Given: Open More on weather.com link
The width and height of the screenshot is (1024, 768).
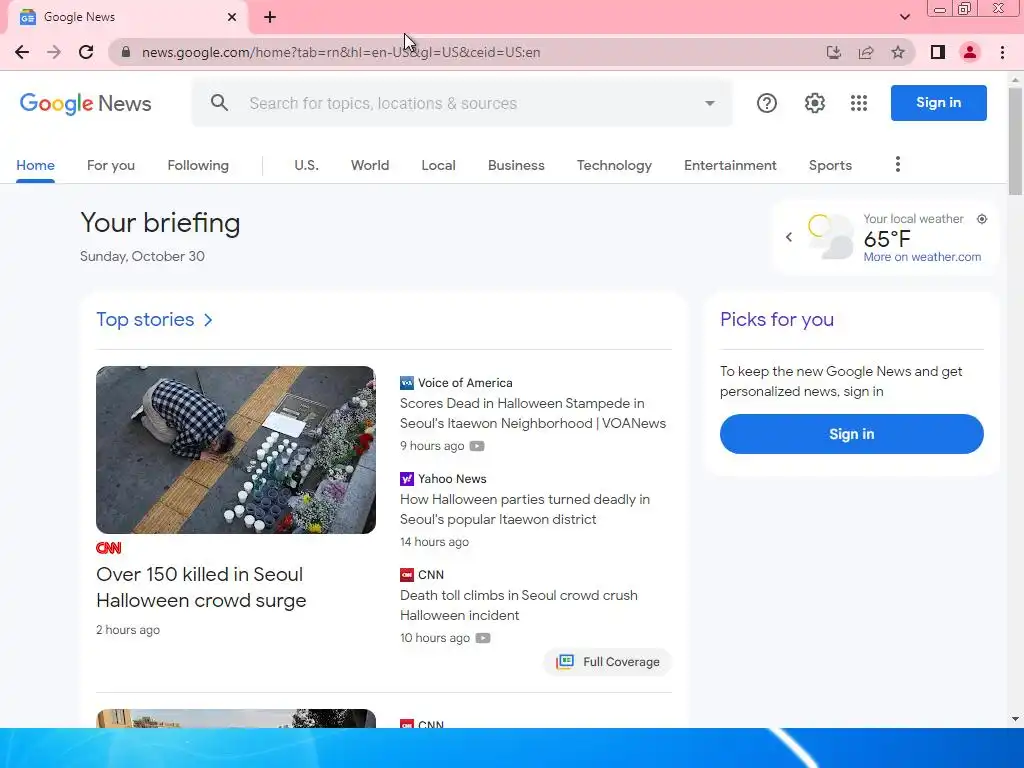Looking at the screenshot, I should coord(922,257).
